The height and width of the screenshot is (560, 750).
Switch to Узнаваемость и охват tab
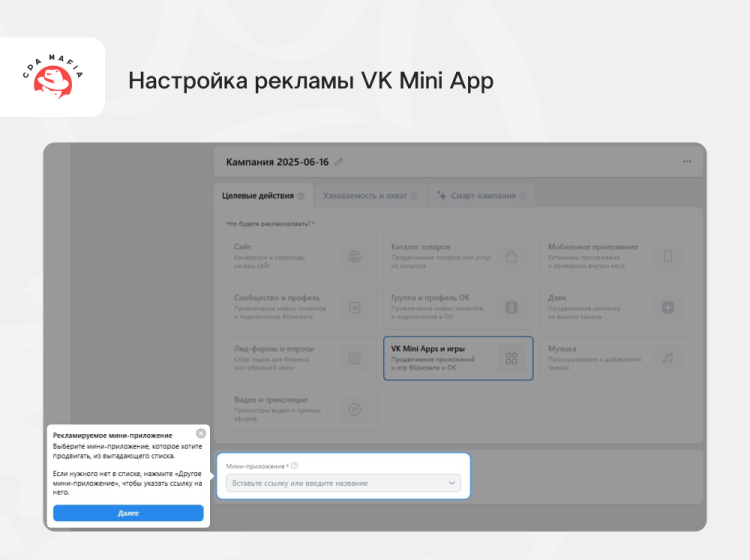point(370,196)
